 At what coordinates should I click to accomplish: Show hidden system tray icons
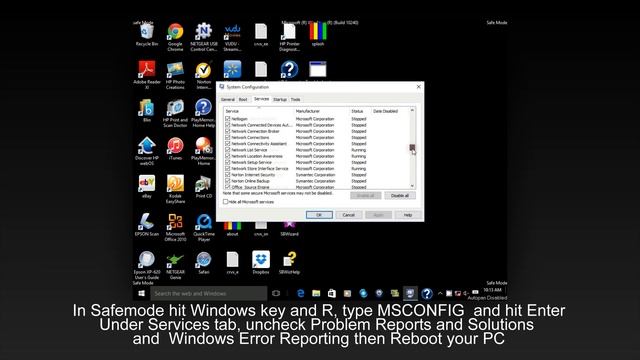440,293
